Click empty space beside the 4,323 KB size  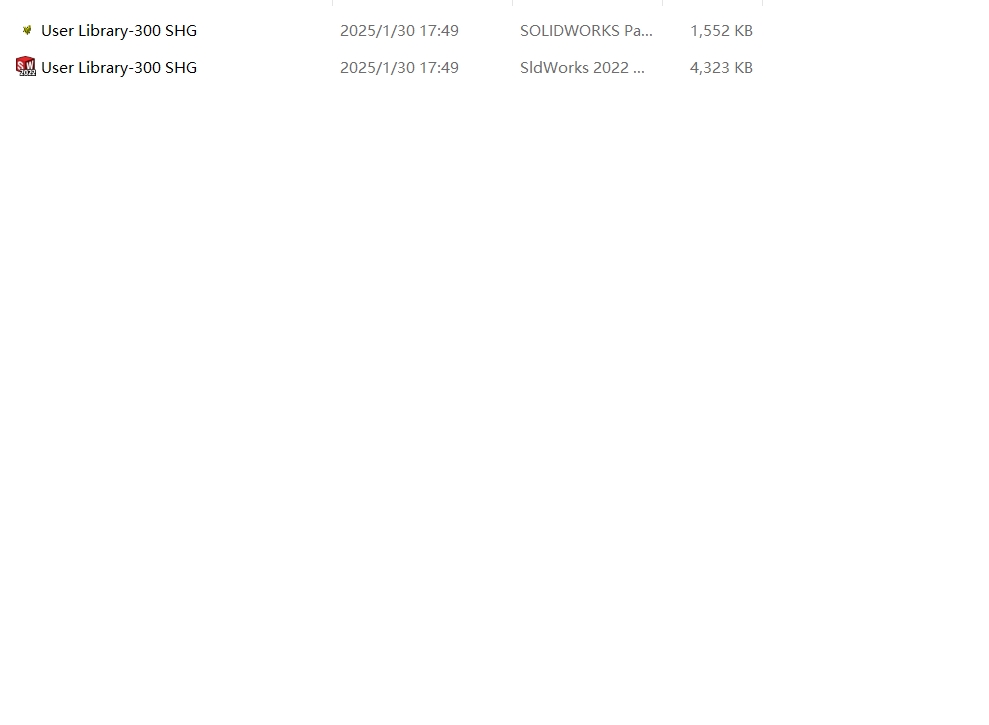tap(870, 68)
